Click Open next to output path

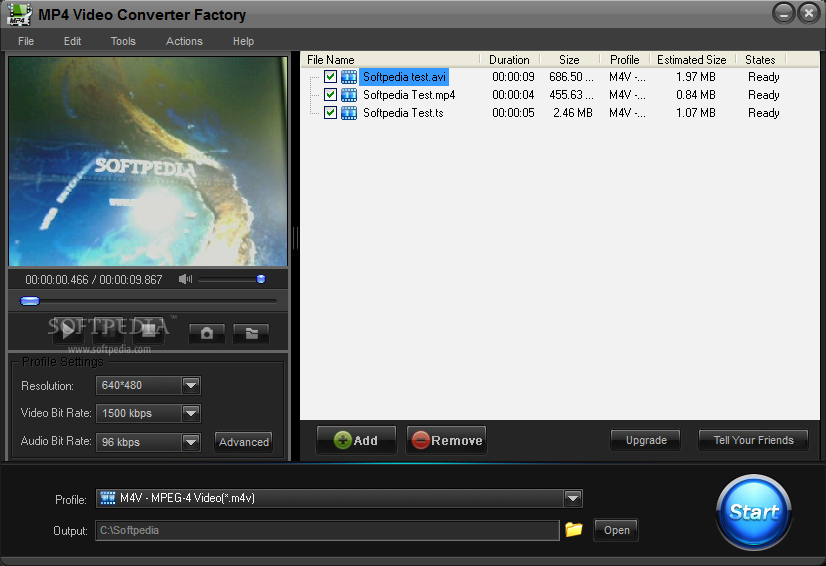[616, 530]
